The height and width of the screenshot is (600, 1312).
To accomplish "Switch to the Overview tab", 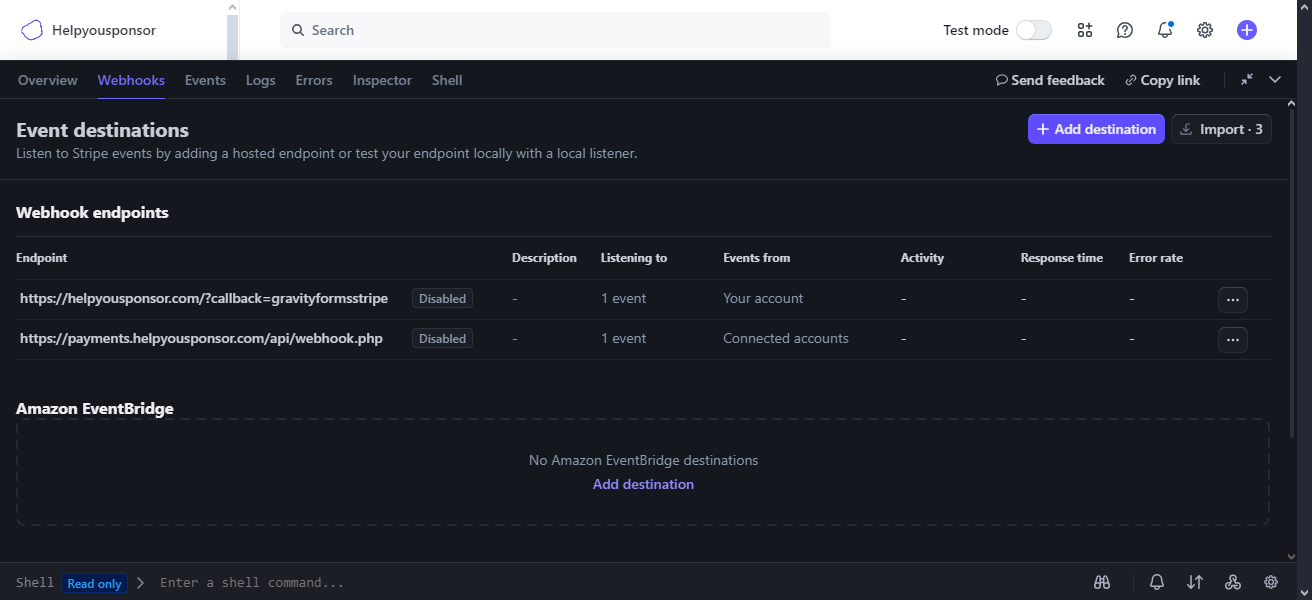I will click(47, 80).
